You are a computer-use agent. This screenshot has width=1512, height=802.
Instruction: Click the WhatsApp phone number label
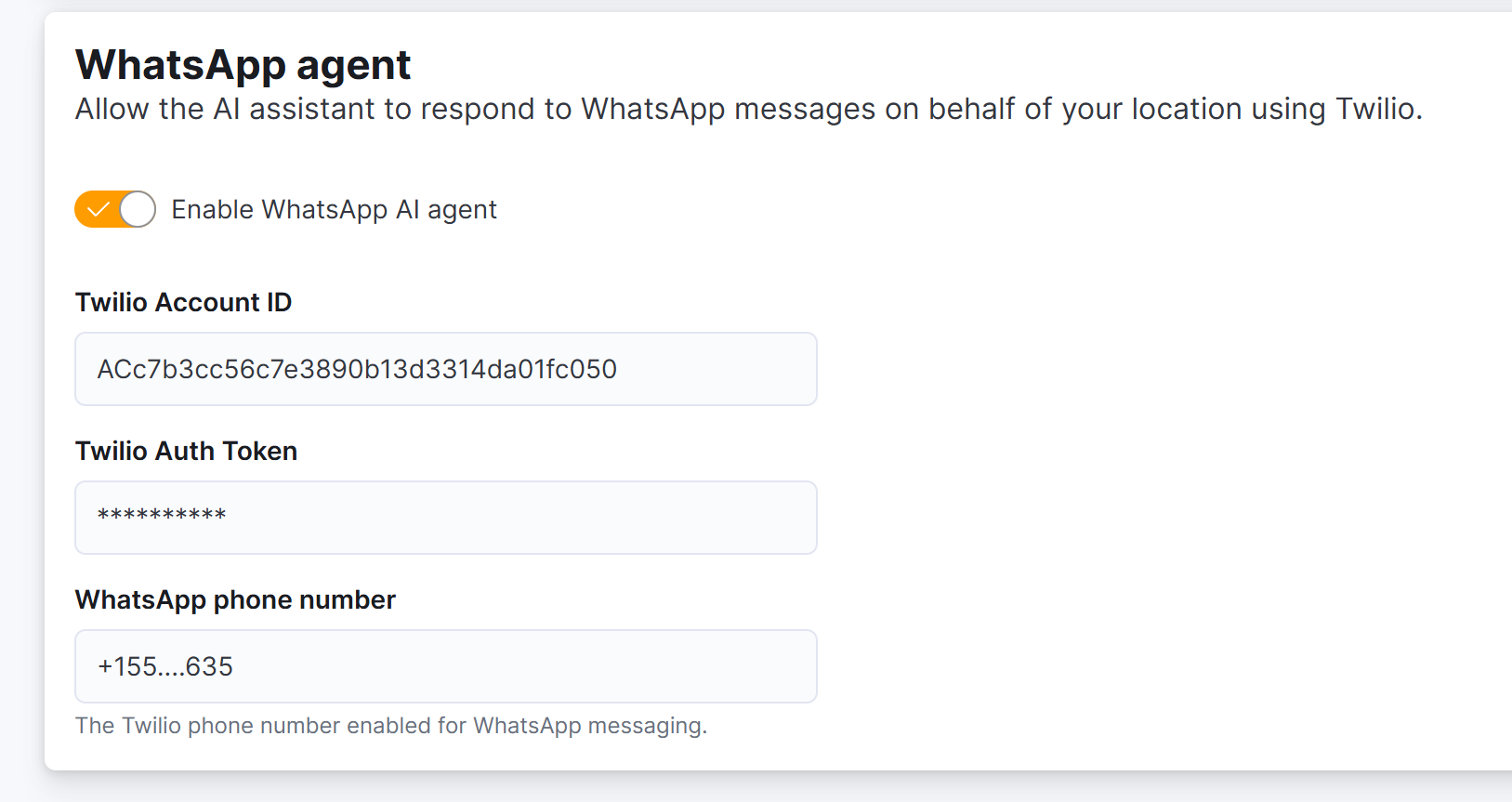[x=234, y=599]
